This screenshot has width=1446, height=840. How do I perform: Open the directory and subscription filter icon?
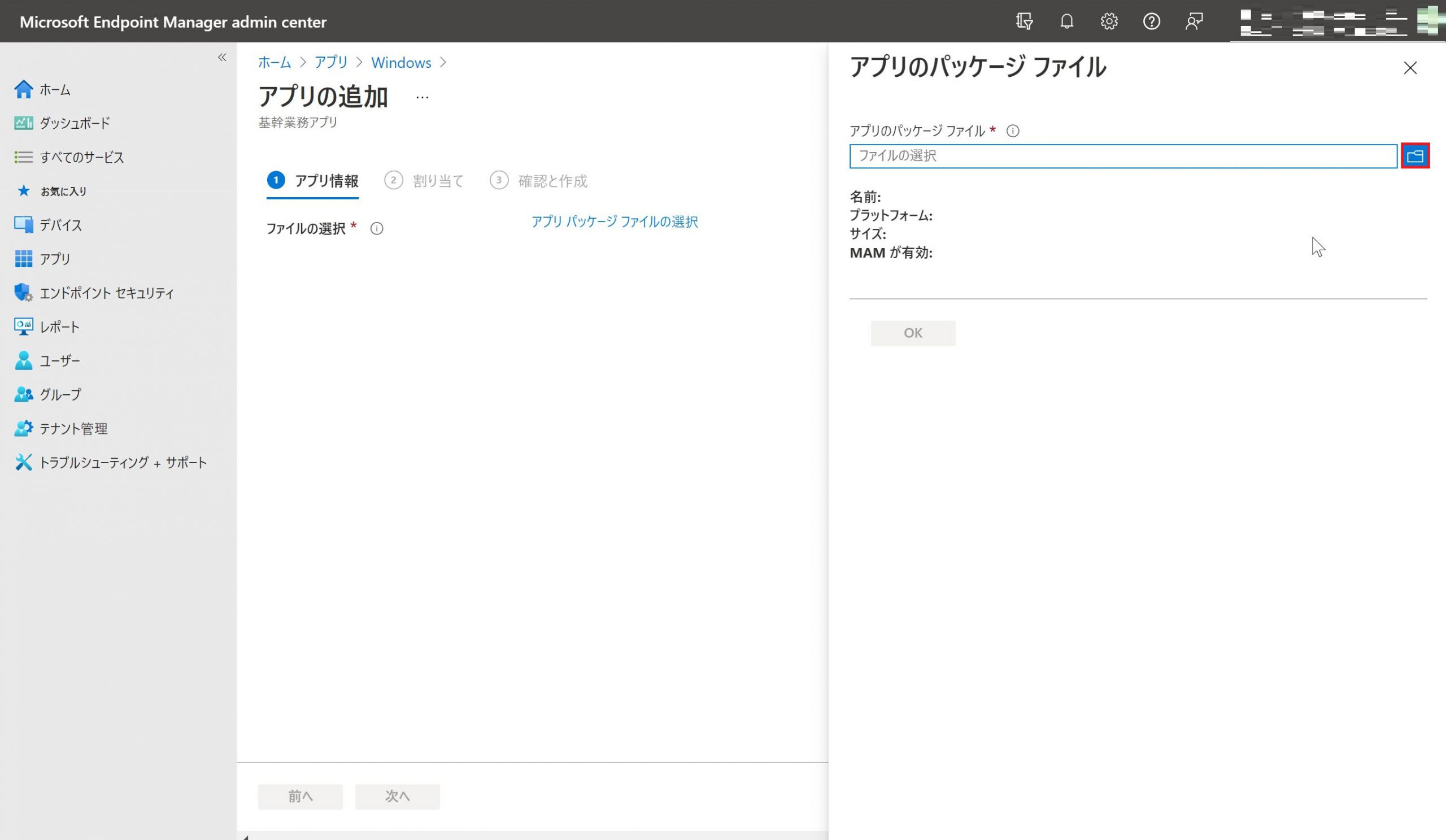coord(1024,21)
